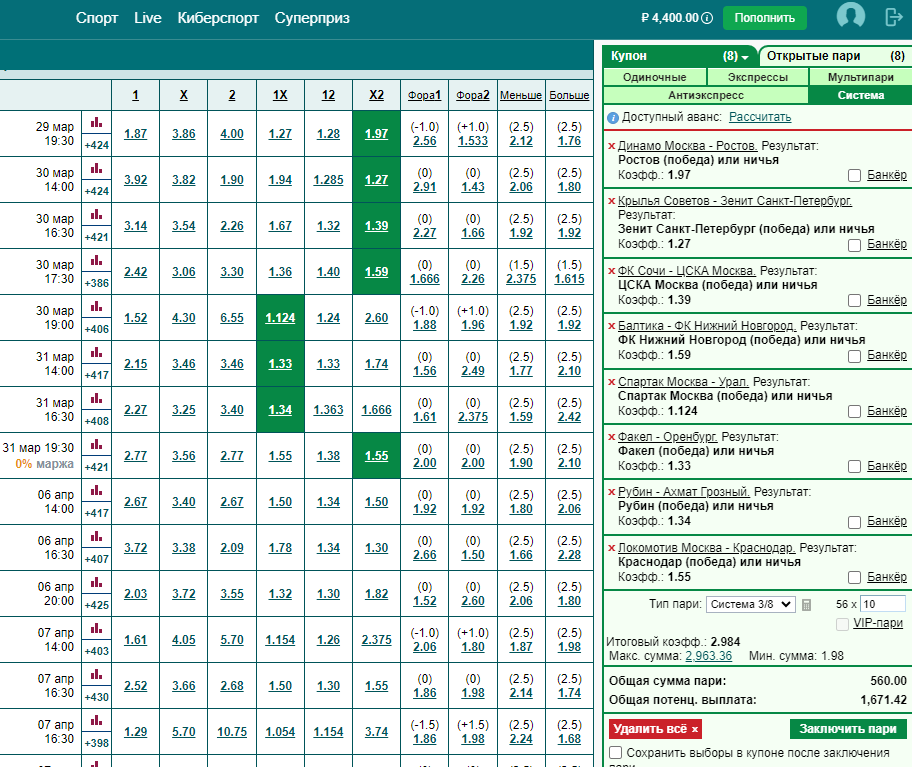Viewport: 912px width, 767px height.
Task: Open stats chart icon for 30 мар 19:00 match
Action: [x=97, y=306]
